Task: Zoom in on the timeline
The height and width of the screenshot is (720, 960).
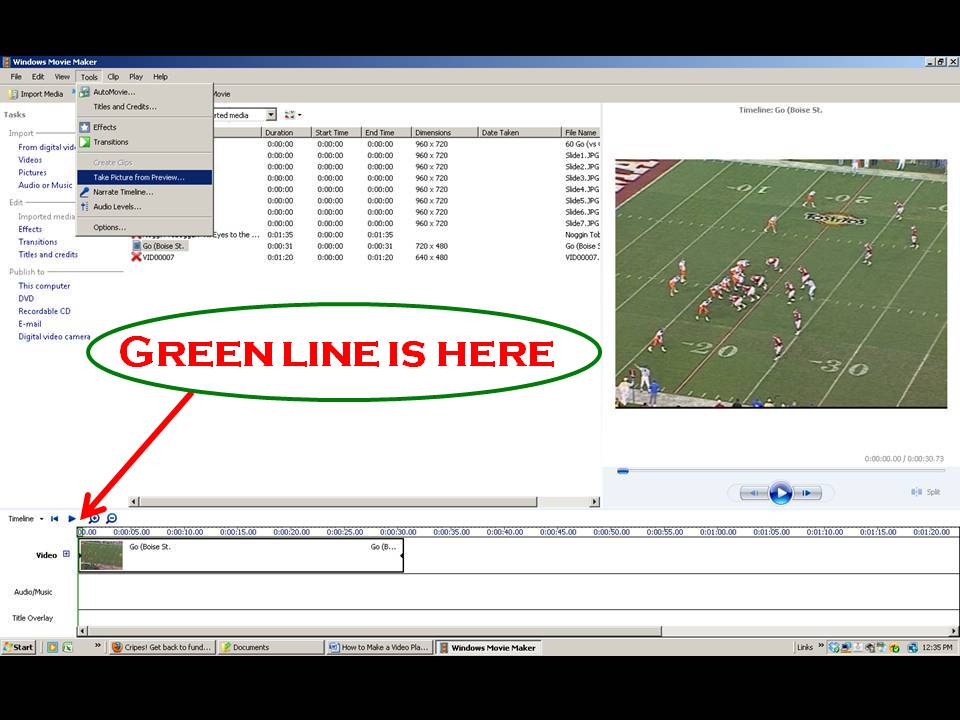Action: pos(95,519)
